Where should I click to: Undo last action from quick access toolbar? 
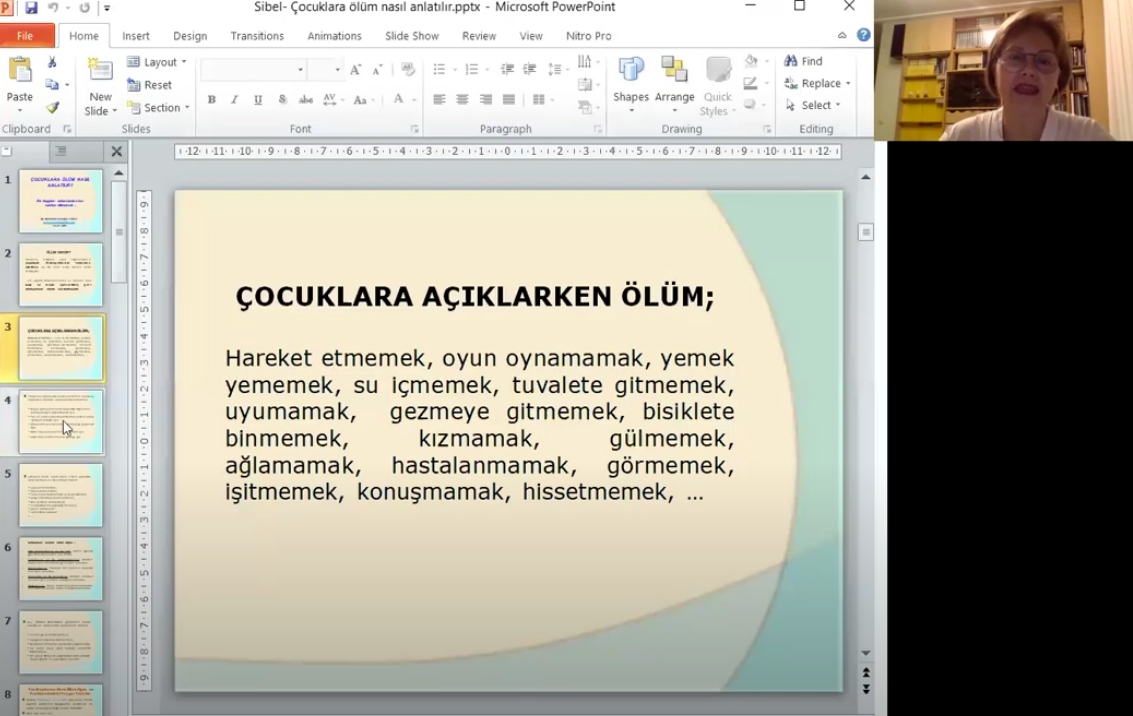(53, 7)
